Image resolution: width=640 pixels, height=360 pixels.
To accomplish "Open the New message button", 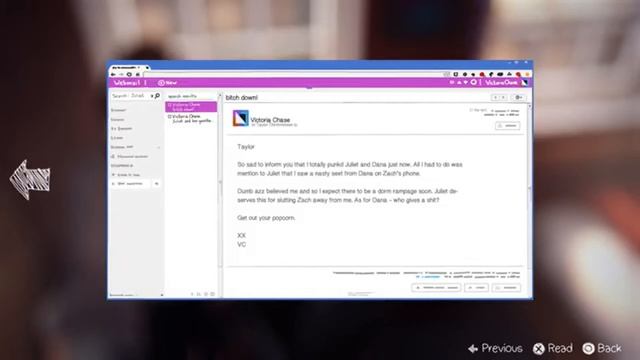I will (x=167, y=82).
